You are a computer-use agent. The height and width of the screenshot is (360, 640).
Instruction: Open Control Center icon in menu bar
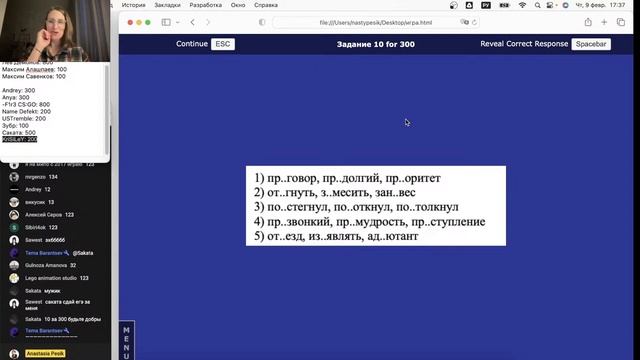tap(551, 5)
